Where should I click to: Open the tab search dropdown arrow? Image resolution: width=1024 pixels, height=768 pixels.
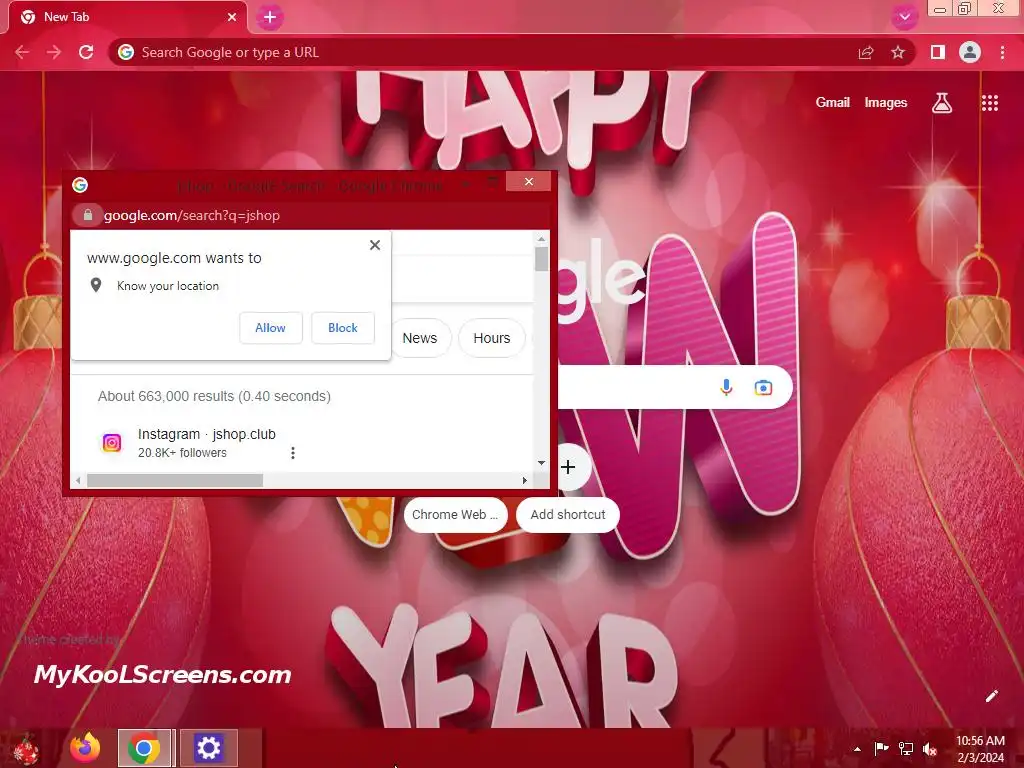pyautogui.click(x=904, y=18)
